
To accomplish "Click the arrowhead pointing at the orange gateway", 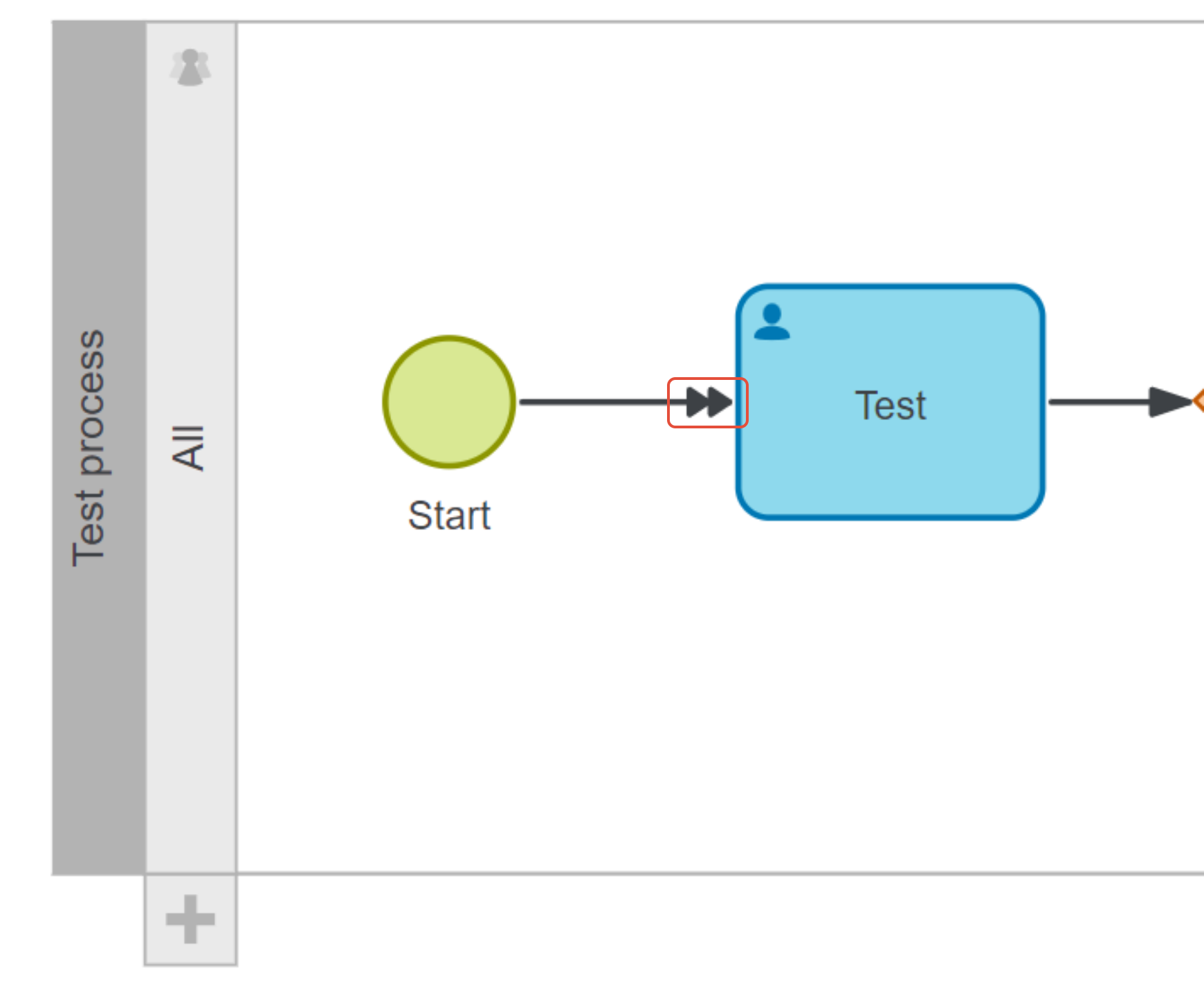I will 1168,402.
